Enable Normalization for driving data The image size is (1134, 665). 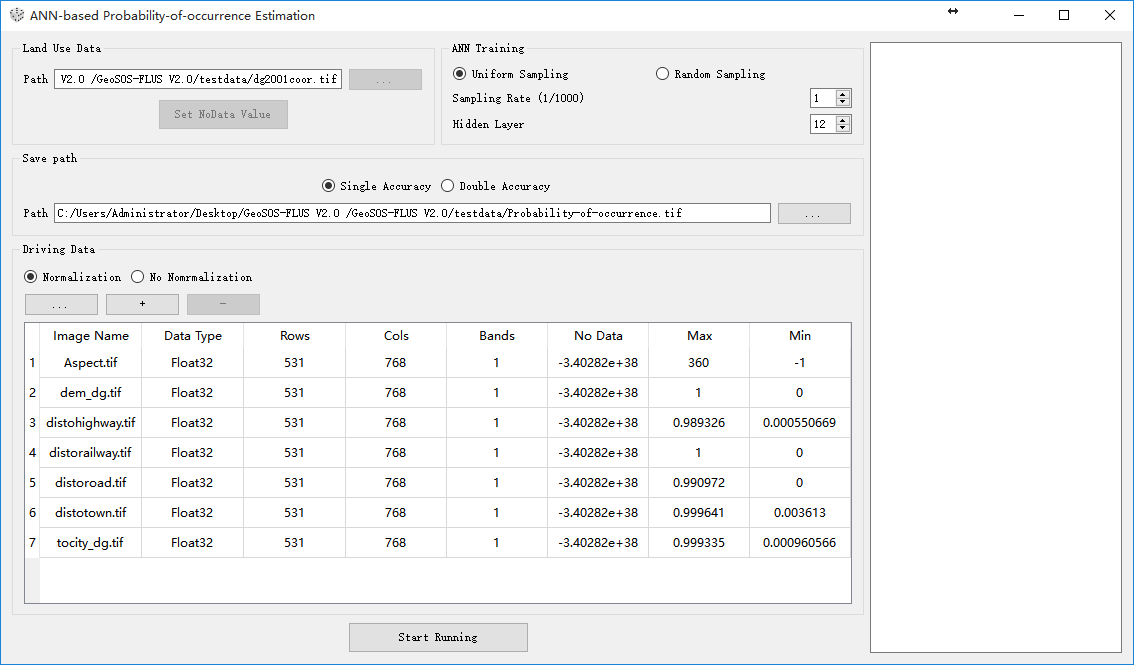pos(31,277)
